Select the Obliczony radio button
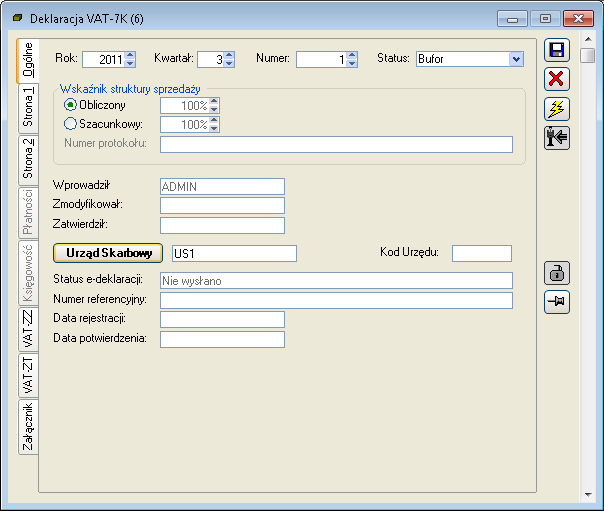Viewport: 604px width, 511px height. pyautogui.click(x=70, y=105)
